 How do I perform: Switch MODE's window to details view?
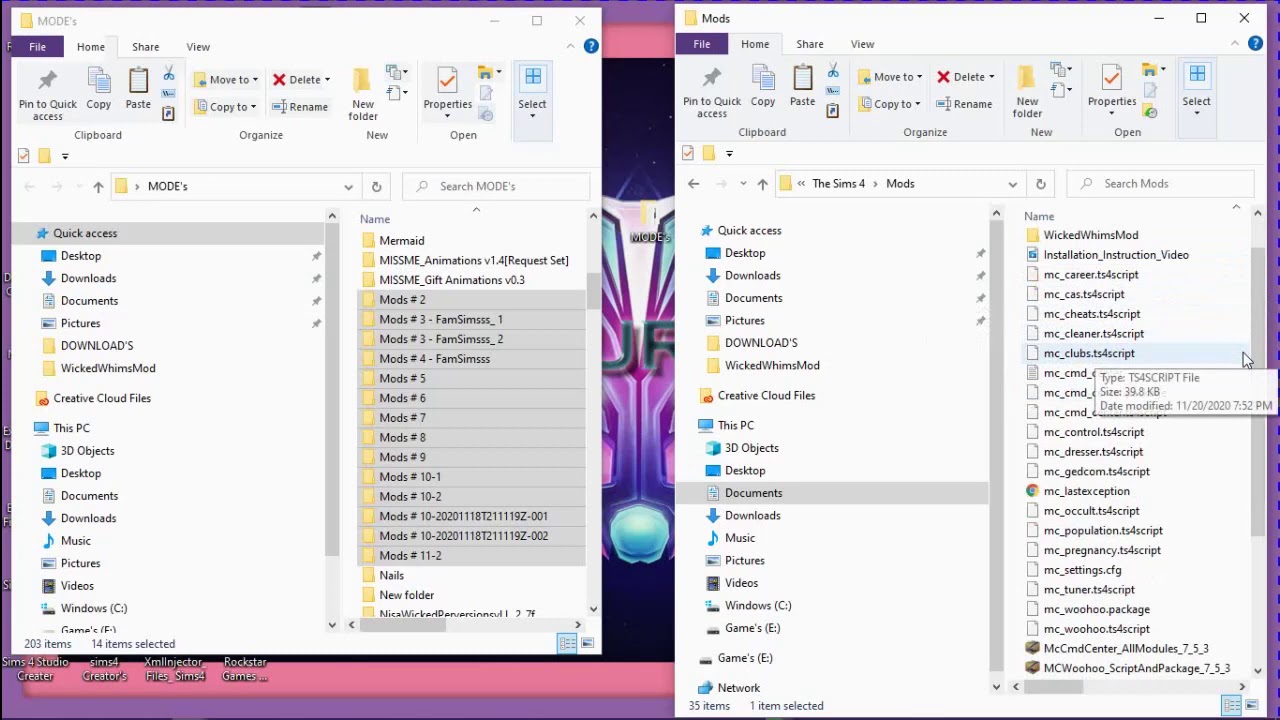click(x=567, y=644)
